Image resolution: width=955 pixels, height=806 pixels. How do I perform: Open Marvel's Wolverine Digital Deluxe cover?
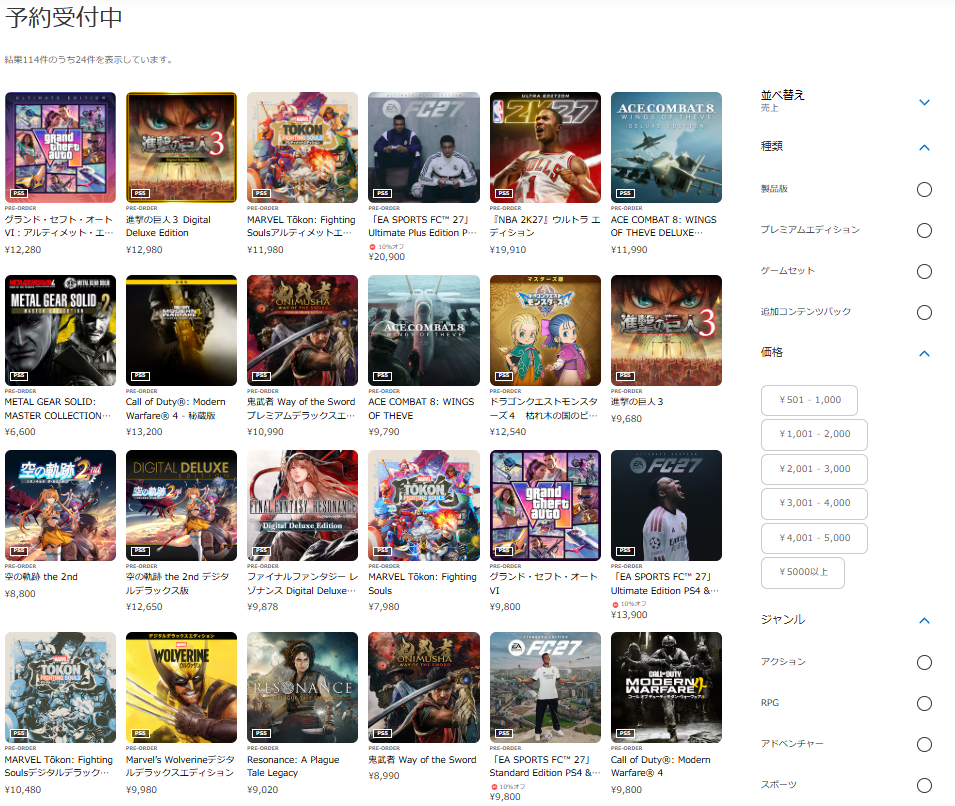(181, 687)
